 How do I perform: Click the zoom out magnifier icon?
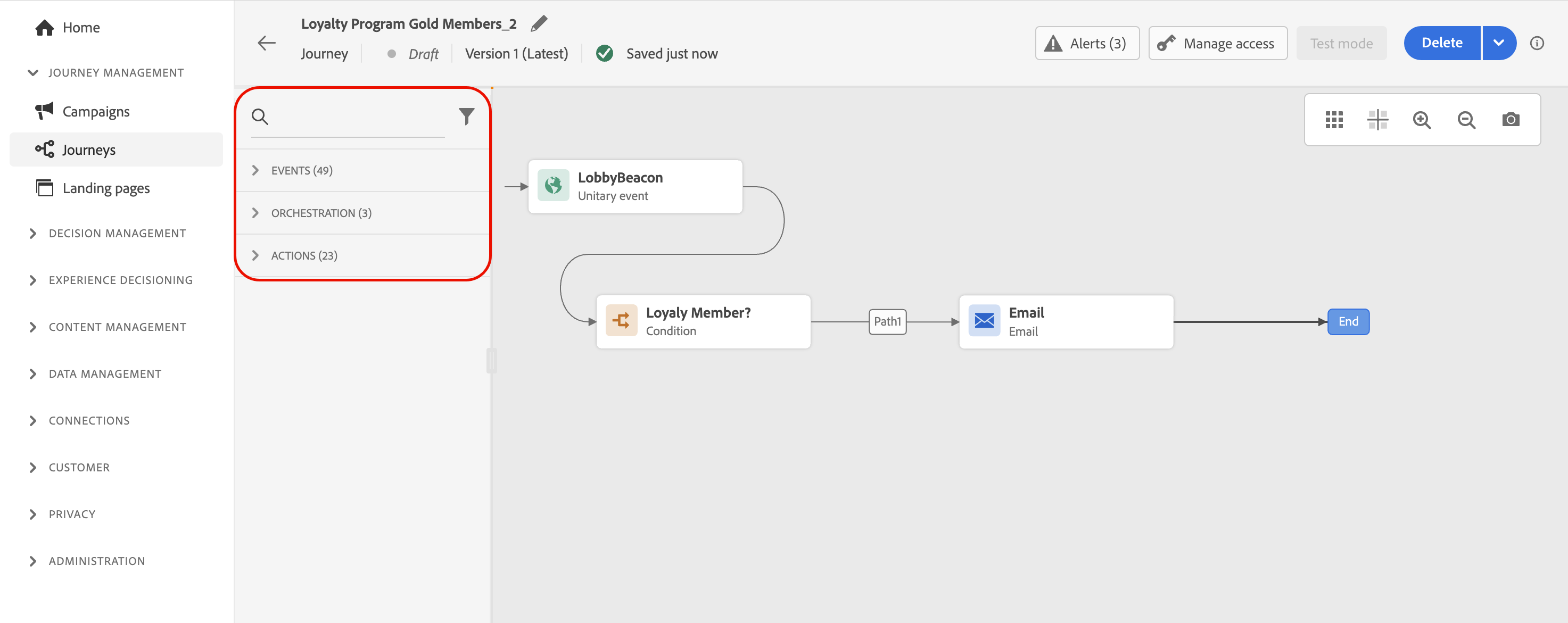pyautogui.click(x=1466, y=120)
